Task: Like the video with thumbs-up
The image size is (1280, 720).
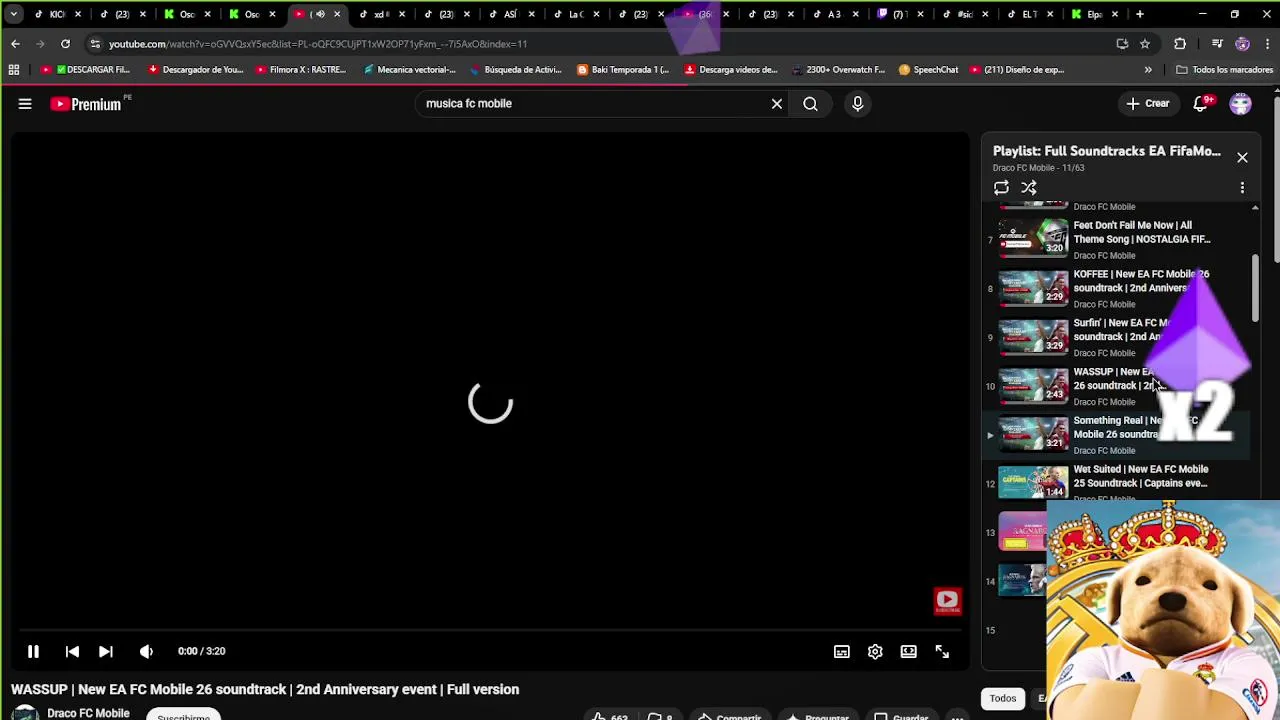Action: pos(610,716)
